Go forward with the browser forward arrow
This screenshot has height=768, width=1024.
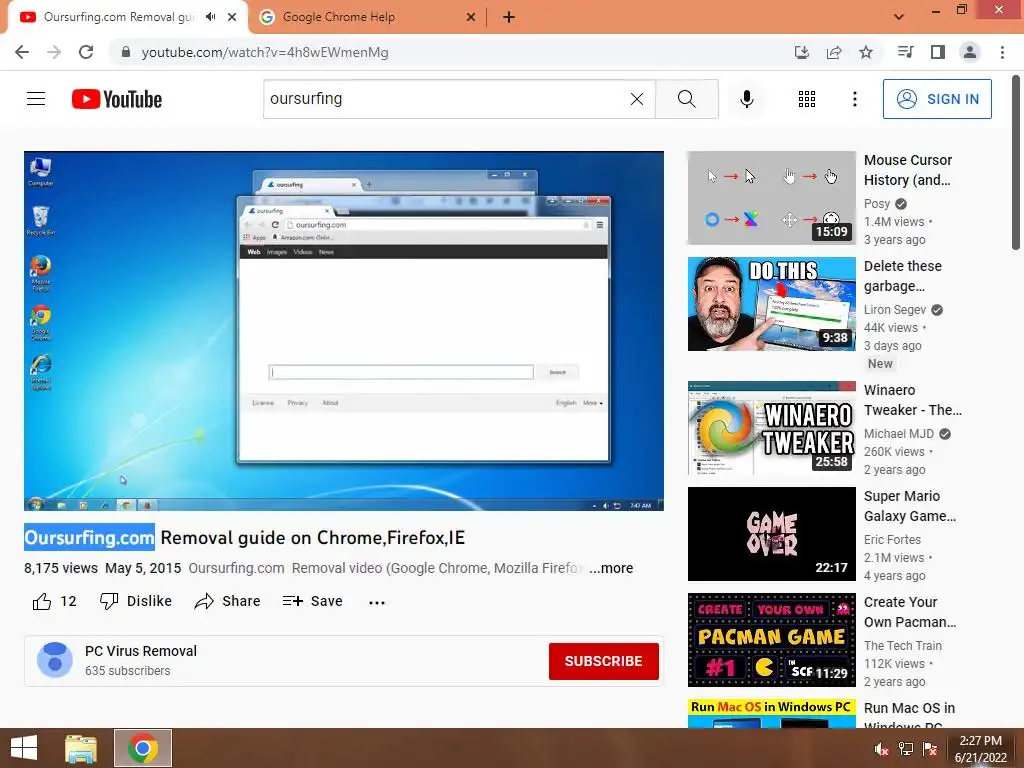[x=54, y=52]
